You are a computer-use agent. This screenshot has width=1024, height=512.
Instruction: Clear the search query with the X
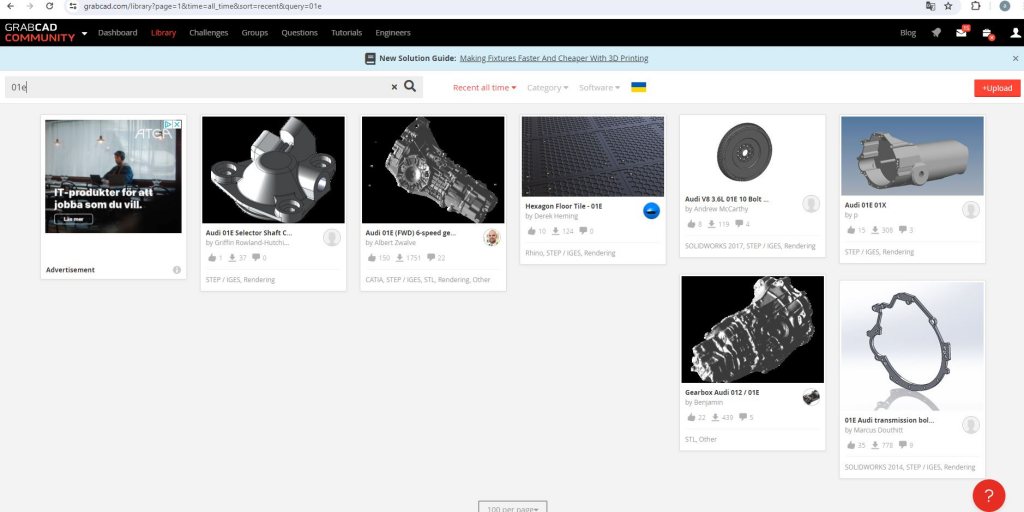point(394,87)
